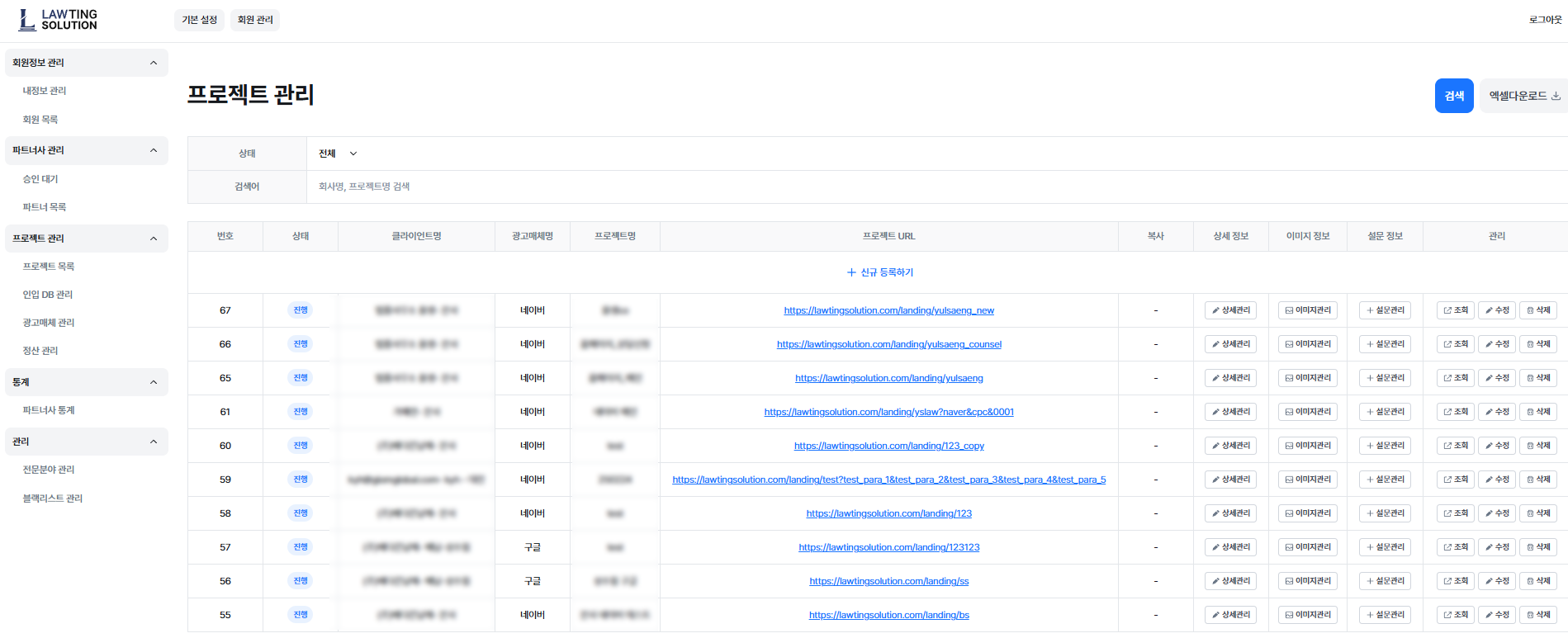Edit project 60 using 수정 button
Viewport: 1568px width, 638px height.
(x=1496, y=446)
